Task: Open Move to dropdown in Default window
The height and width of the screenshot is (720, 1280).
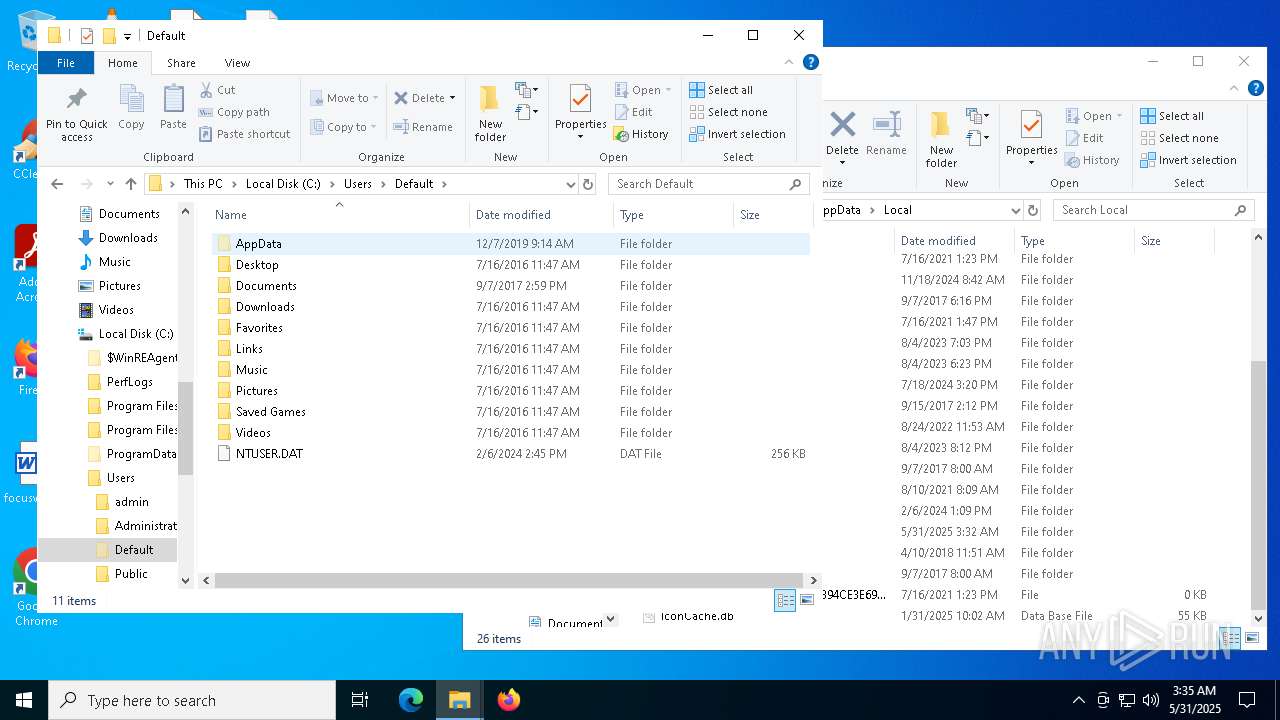Action: [344, 98]
